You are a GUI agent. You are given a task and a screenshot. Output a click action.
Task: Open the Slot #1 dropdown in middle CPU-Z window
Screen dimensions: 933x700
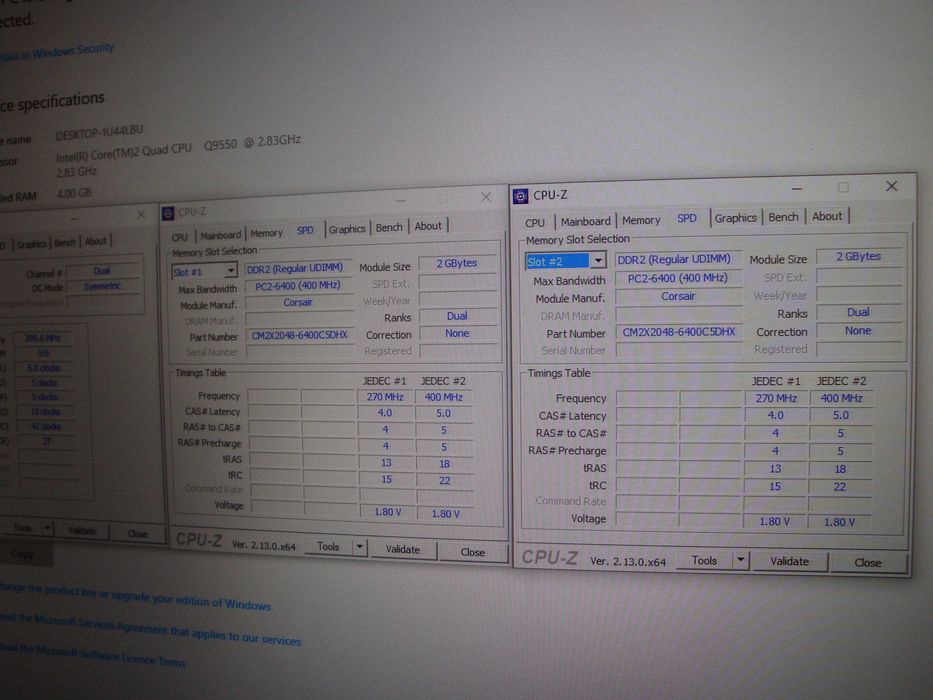tap(230, 271)
